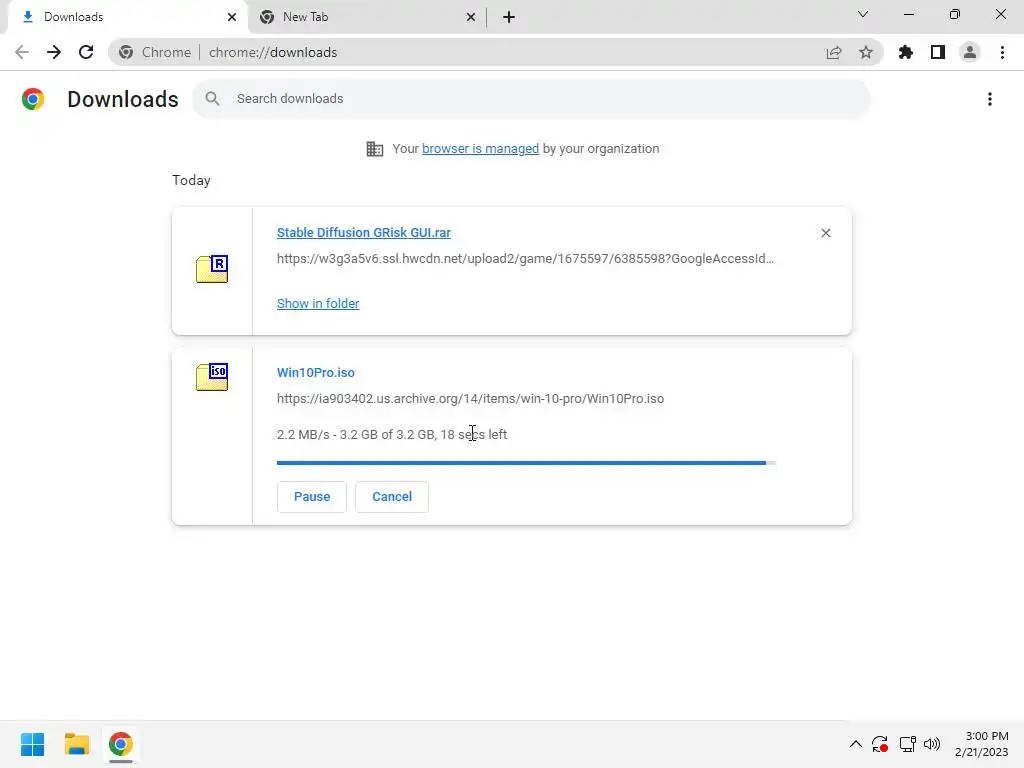Image resolution: width=1024 pixels, height=768 pixels.
Task: Pause the Win10Pro.iso download
Action: pyautogui.click(x=312, y=497)
